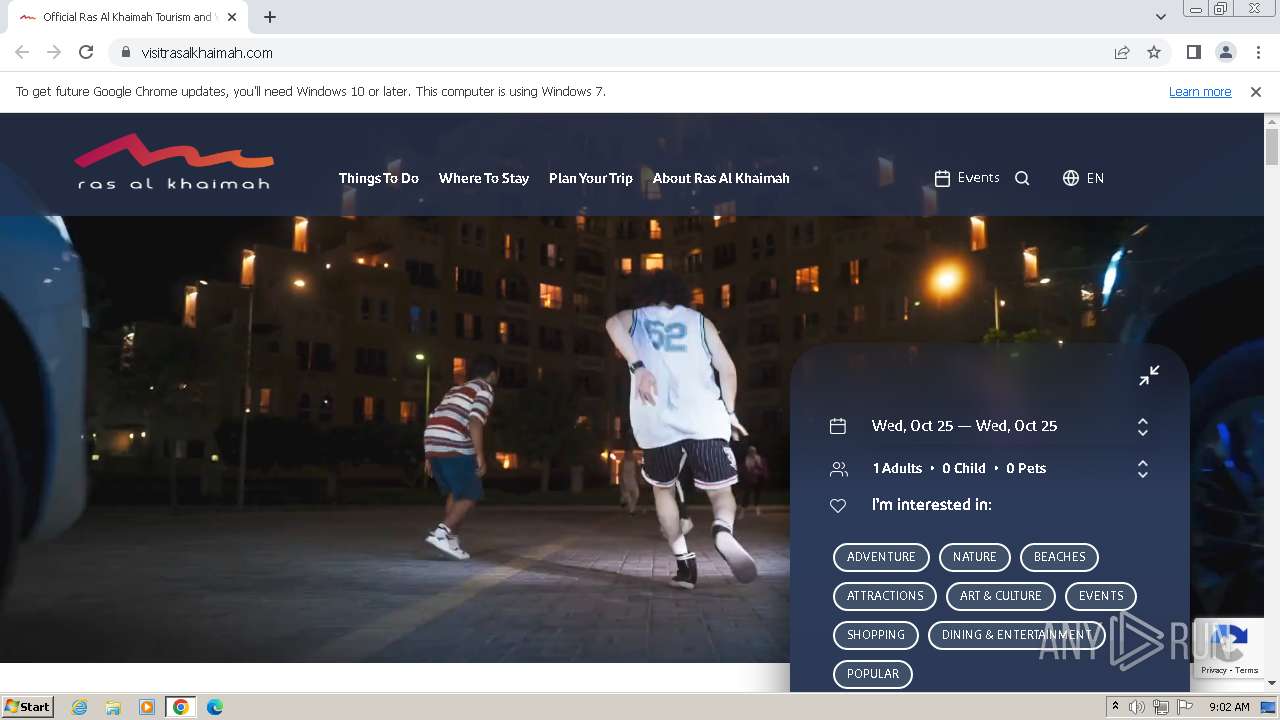This screenshot has width=1280, height=720.
Task: Click the Action Center flag icon
Action: point(1185,707)
